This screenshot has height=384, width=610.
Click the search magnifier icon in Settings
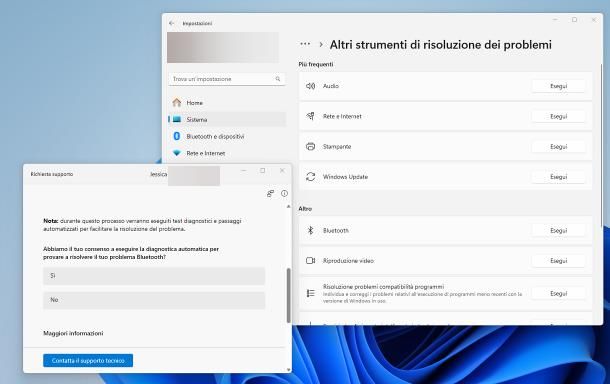click(x=278, y=79)
